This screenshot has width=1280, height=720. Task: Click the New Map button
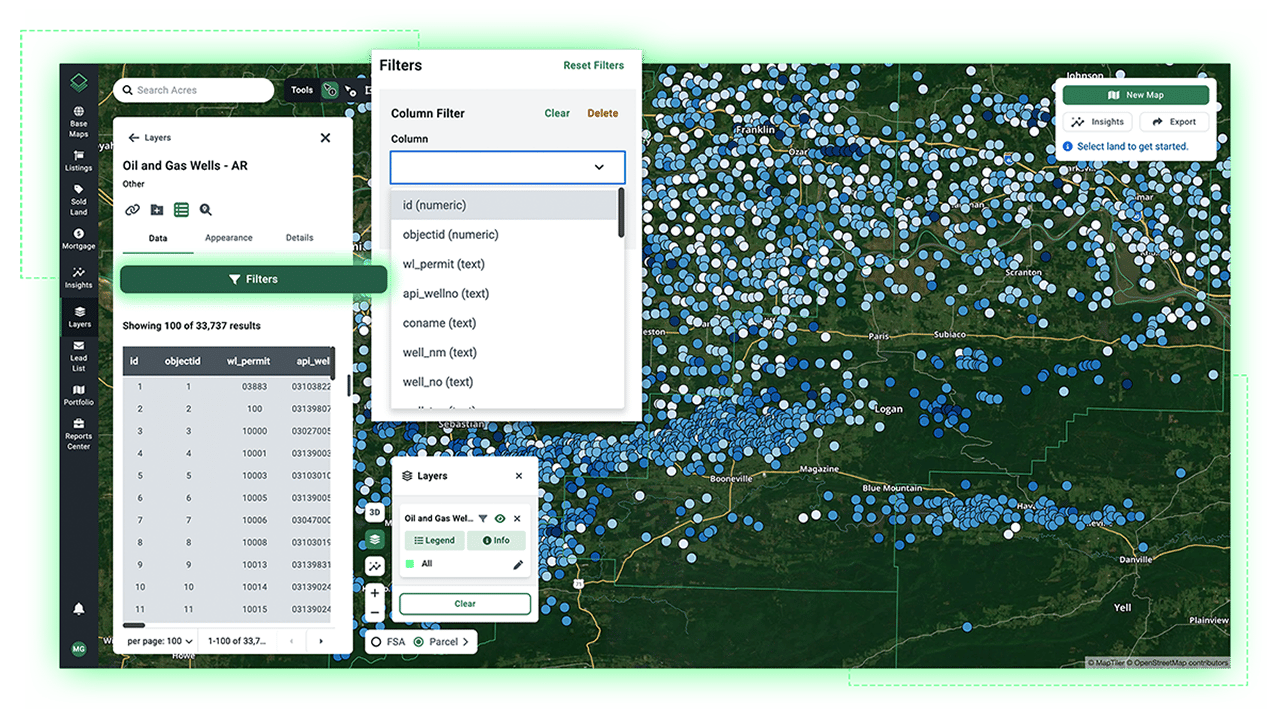[x=1135, y=95]
